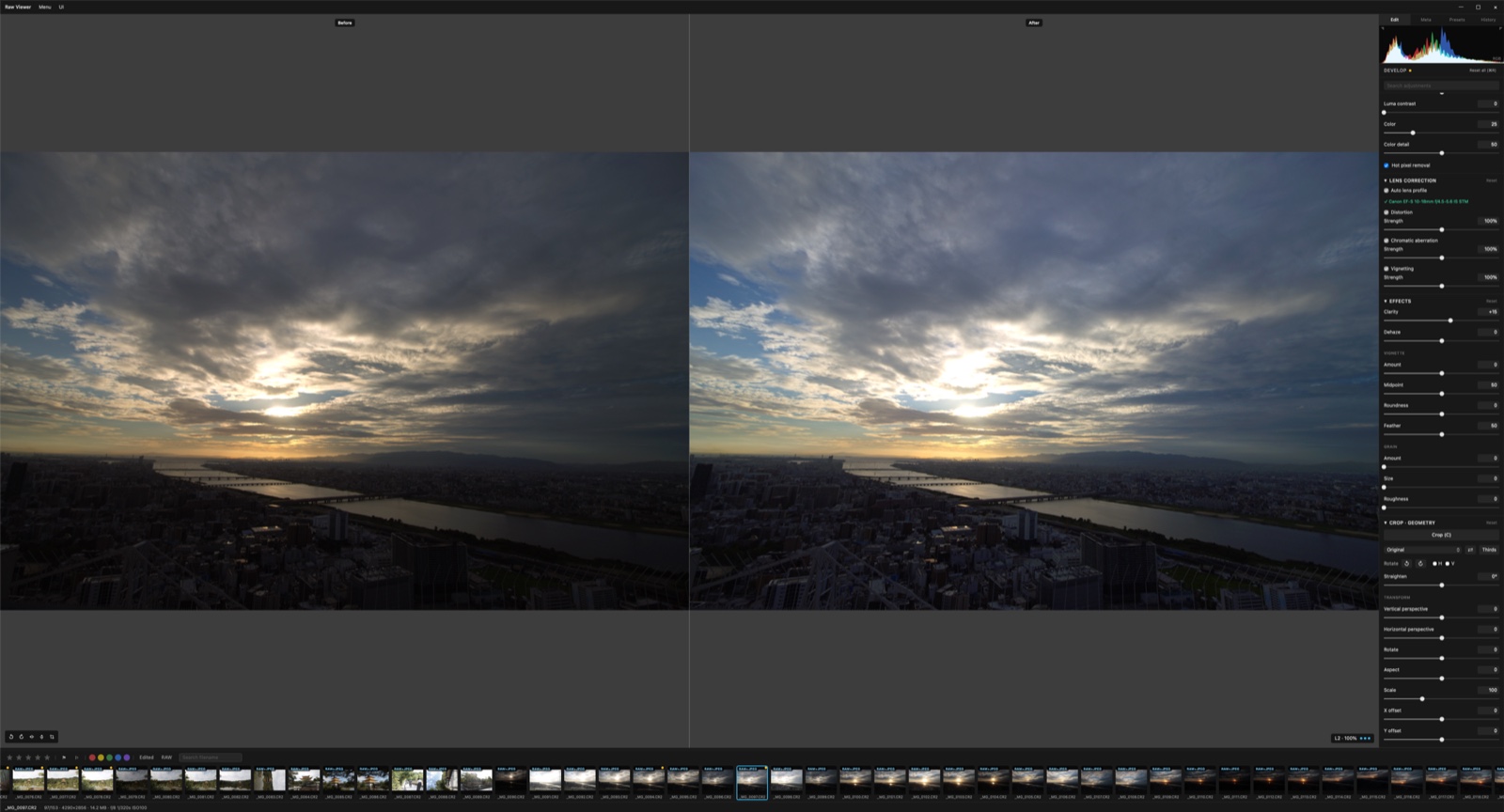This screenshot has width=1504, height=812.
Task: Filter by red color label
Action: pyautogui.click(x=92, y=757)
